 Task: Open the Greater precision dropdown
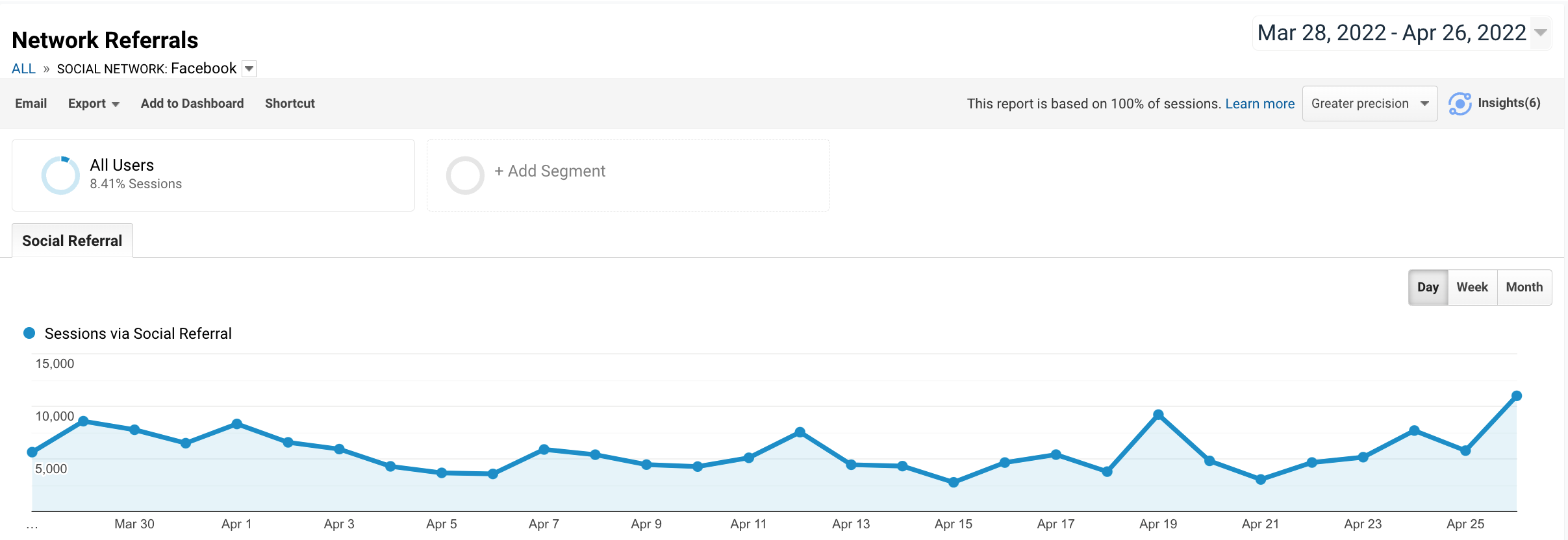1369,104
